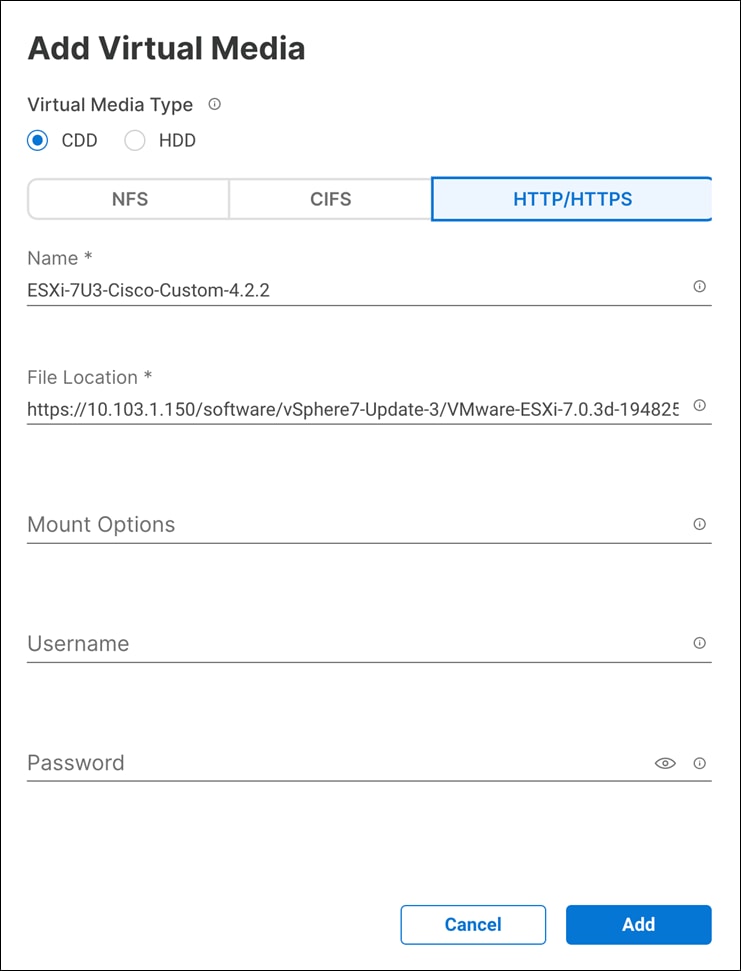Switch to the CIFS tab
This screenshot has height=971, width=741.
tap(330, 199)
